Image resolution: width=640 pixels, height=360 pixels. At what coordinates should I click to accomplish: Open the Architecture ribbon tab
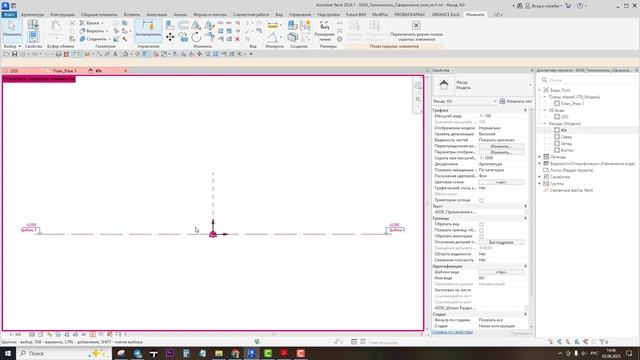32,14
